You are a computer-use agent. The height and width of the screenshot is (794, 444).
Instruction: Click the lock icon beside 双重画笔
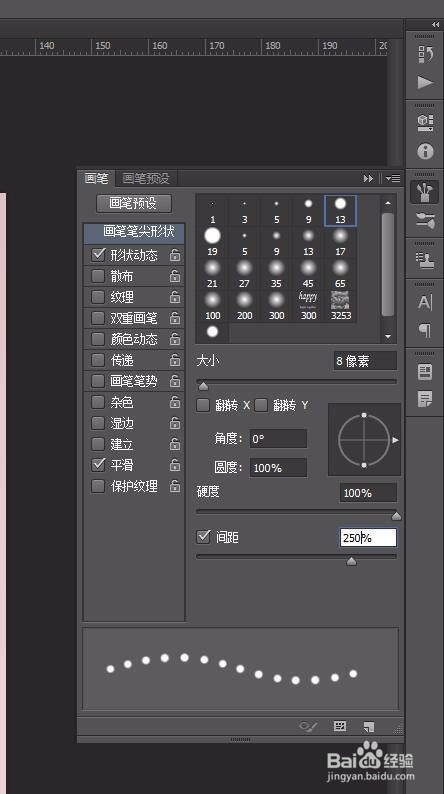[x=175, y=318]
